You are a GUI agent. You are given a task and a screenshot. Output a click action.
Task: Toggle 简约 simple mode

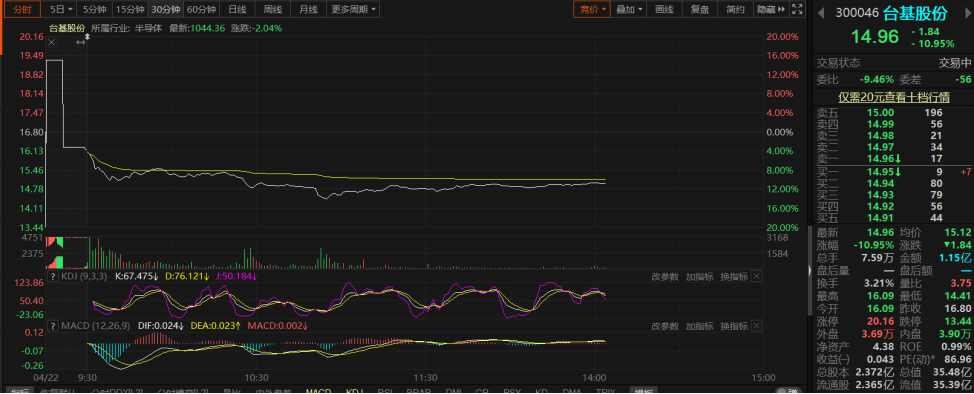coord(735,9)
